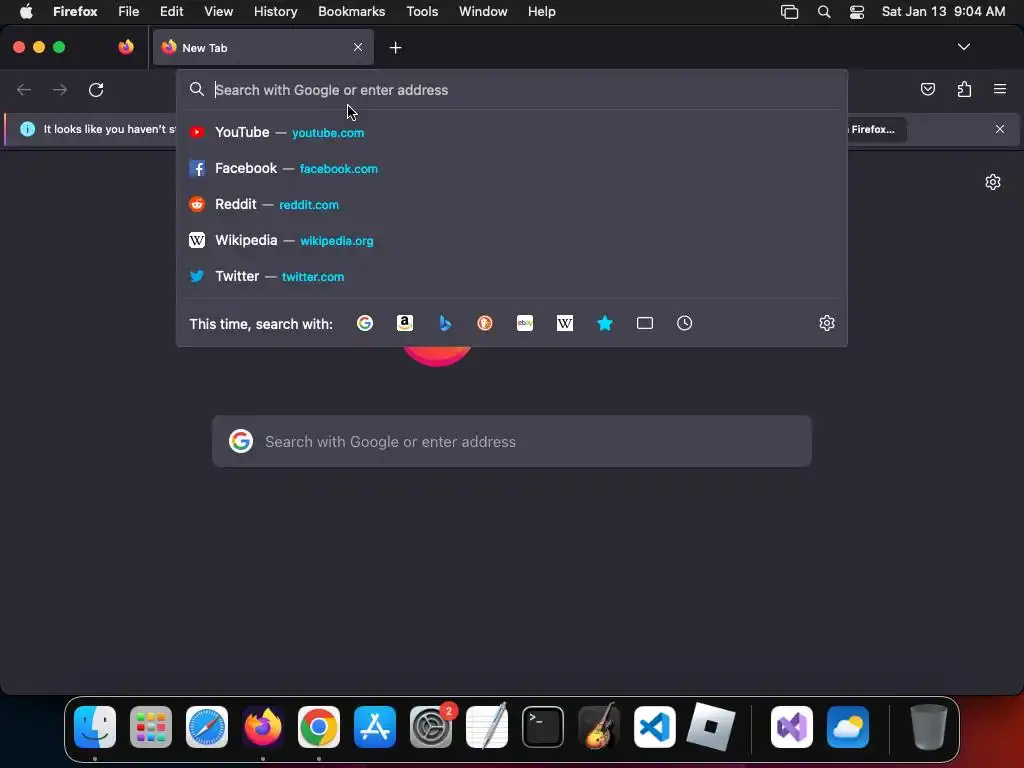
Task: Open Firefox application hamburger menu
Action: (1000, 89)
